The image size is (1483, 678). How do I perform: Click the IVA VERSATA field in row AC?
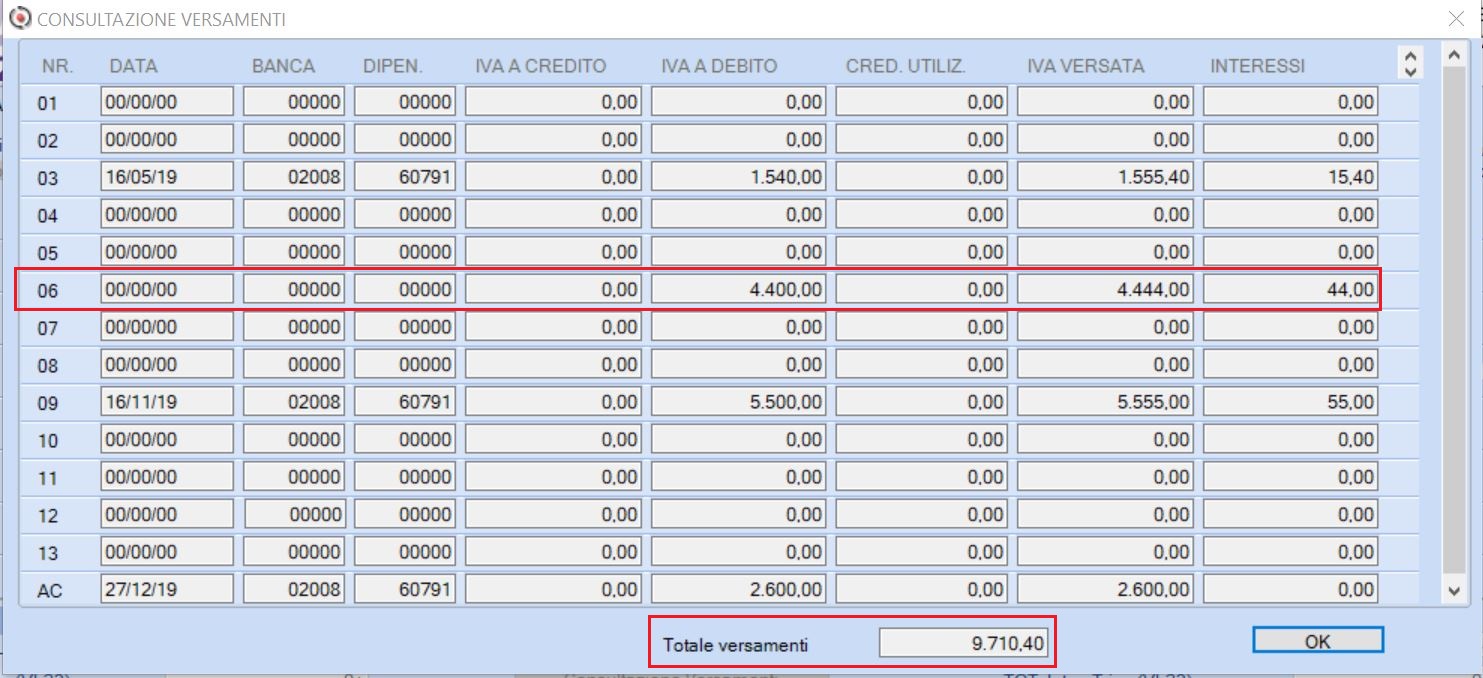(1106, 590)
